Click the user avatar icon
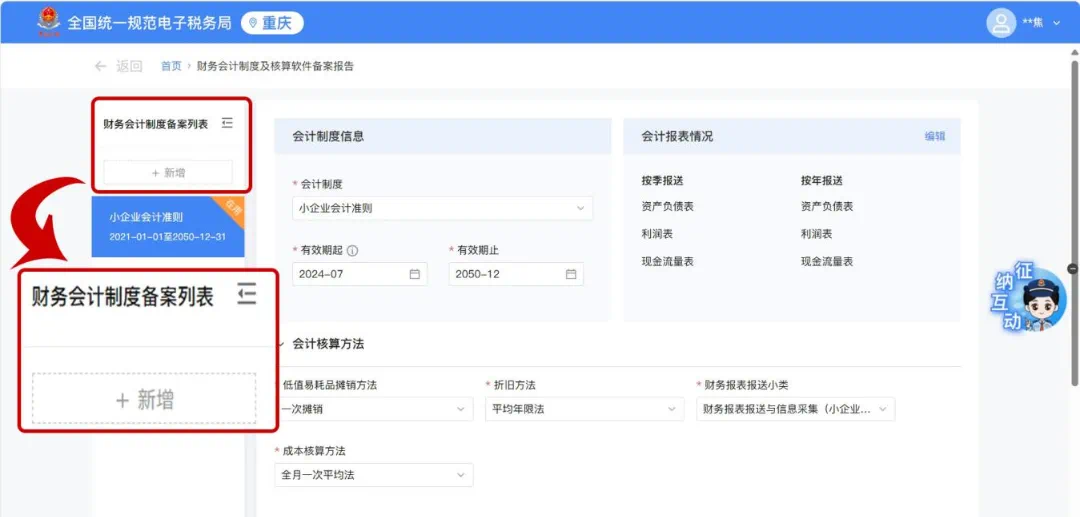 (x=1001, y=23)
